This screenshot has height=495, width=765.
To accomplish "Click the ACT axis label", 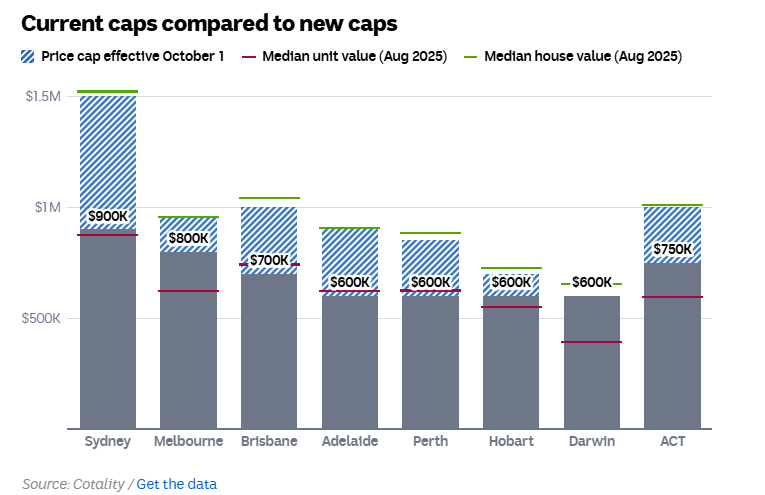I will click(672, 441).
